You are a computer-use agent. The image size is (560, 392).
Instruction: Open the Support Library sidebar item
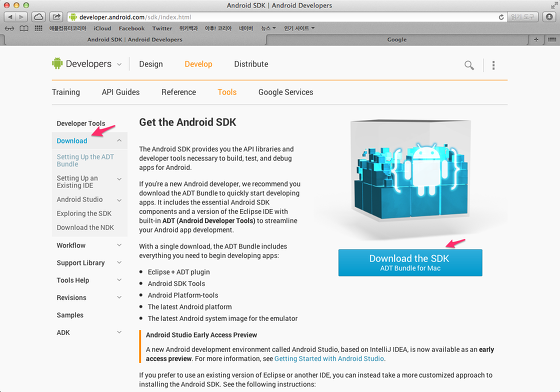[x=81, y=263]
